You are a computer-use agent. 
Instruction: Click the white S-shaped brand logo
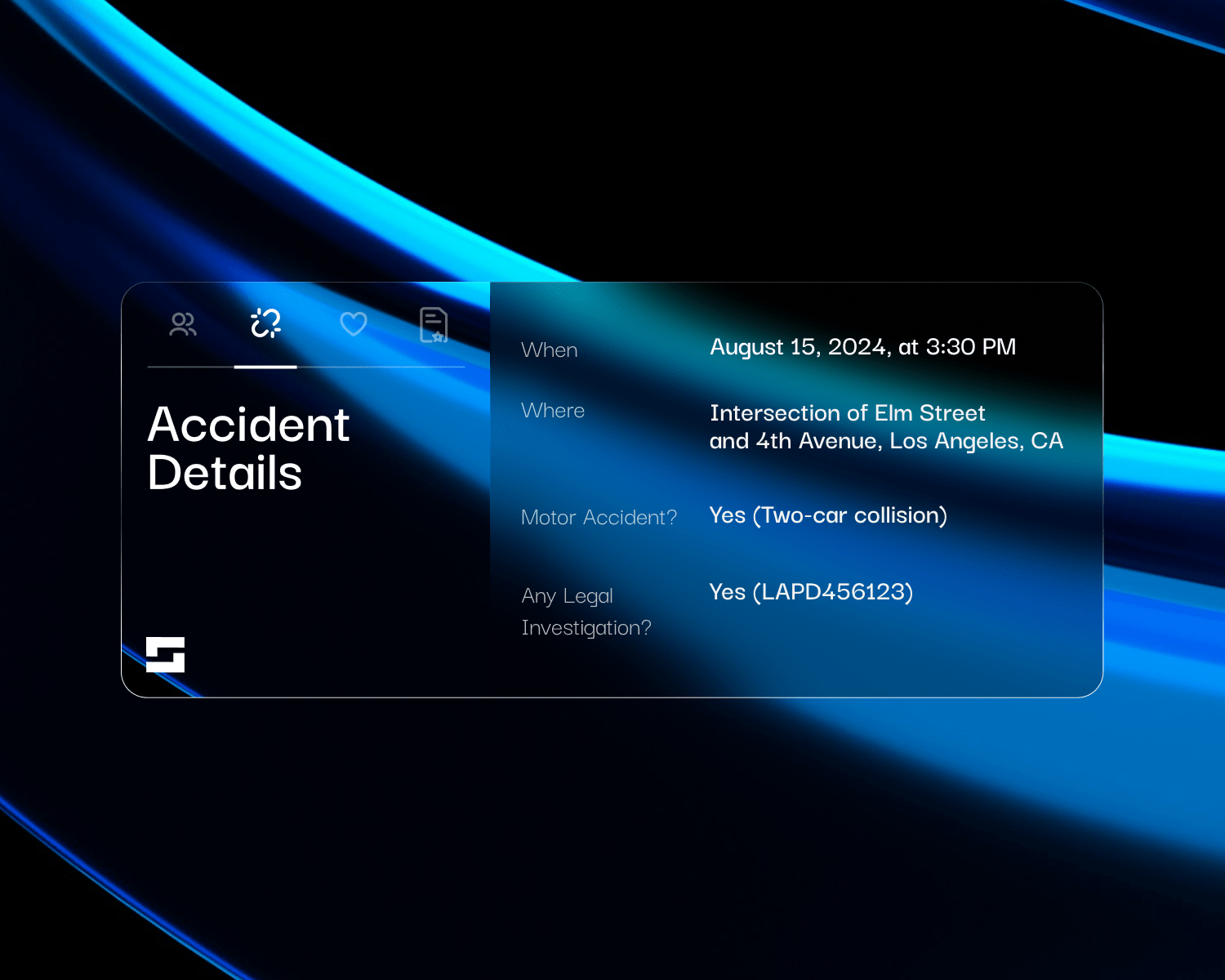(165, 654)
